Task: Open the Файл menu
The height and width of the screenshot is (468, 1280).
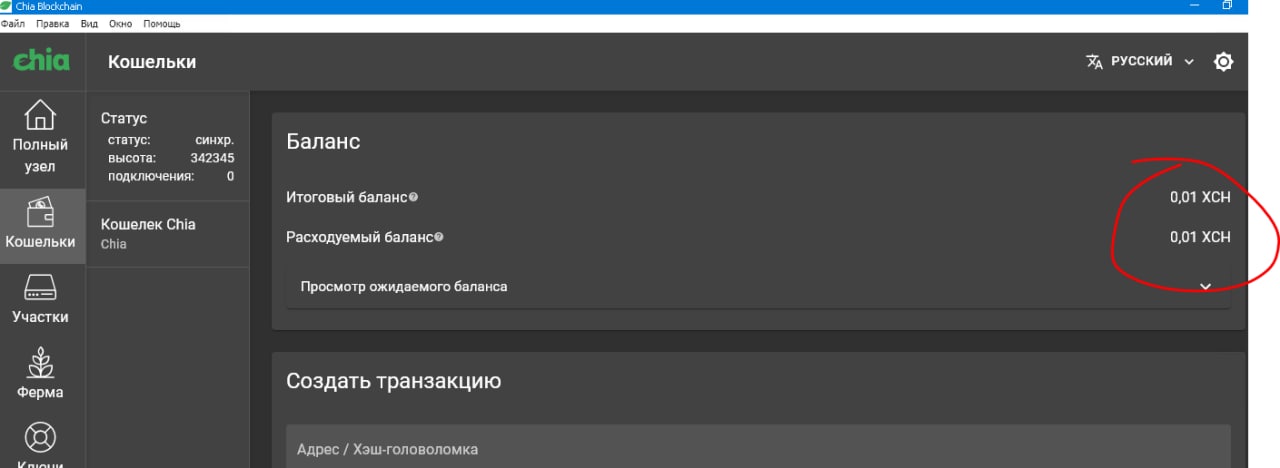Action: pos(13,23)
